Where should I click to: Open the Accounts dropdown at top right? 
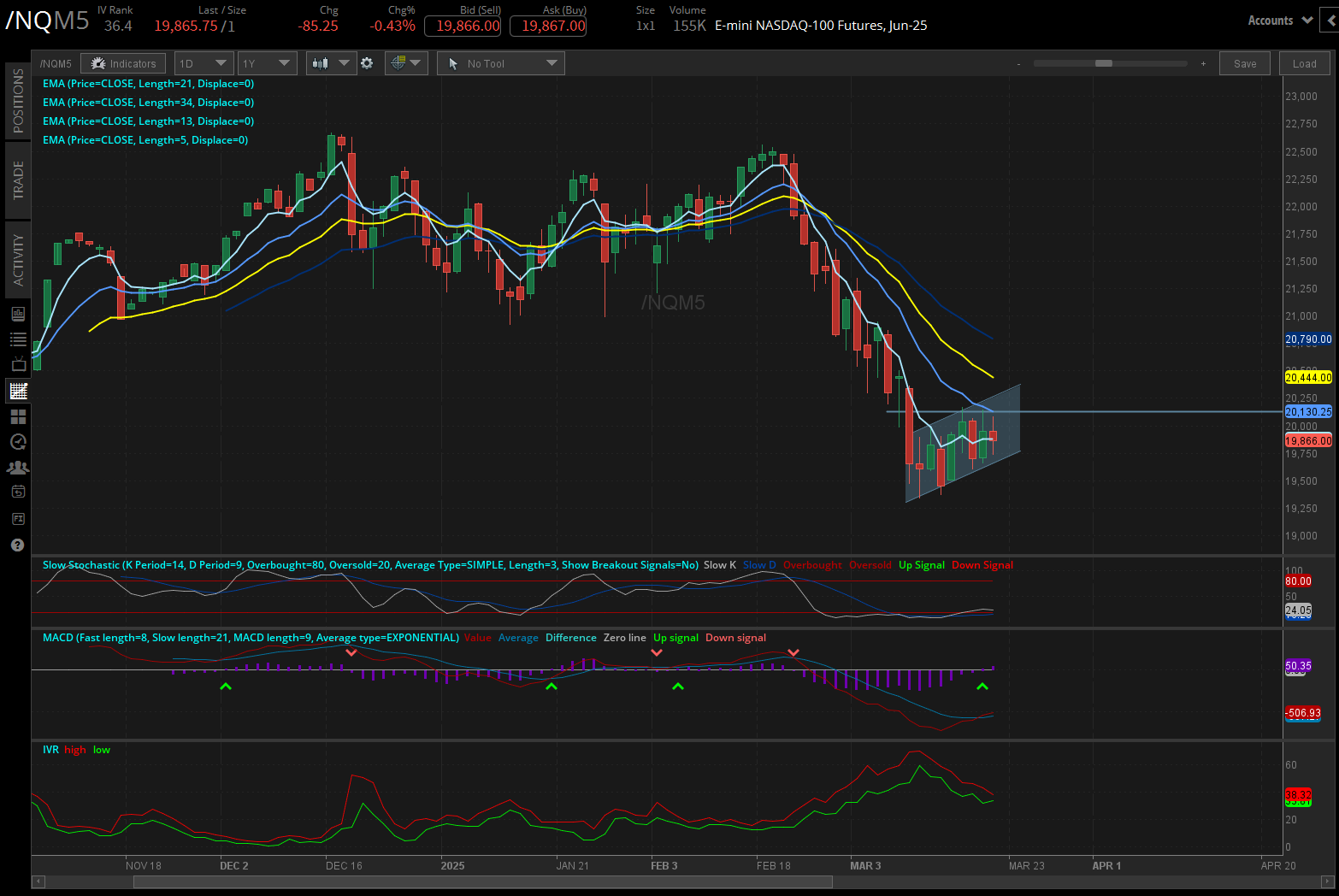coord(1278,20)
